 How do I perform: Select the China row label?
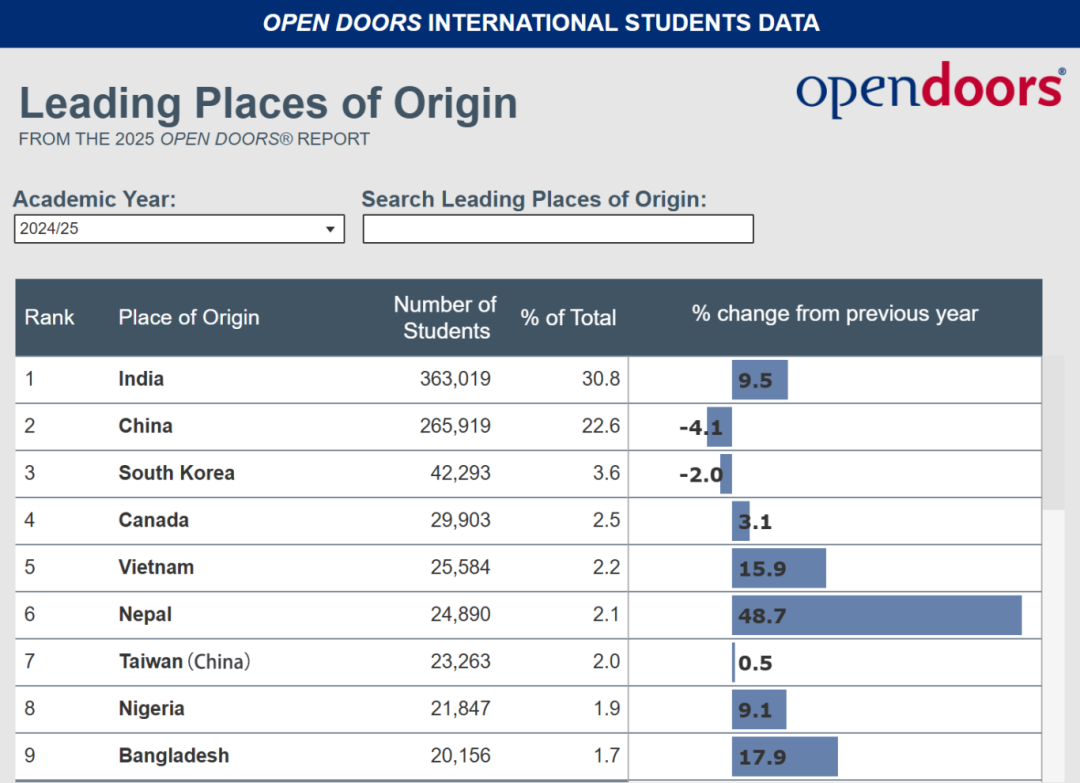coord(145,426)
